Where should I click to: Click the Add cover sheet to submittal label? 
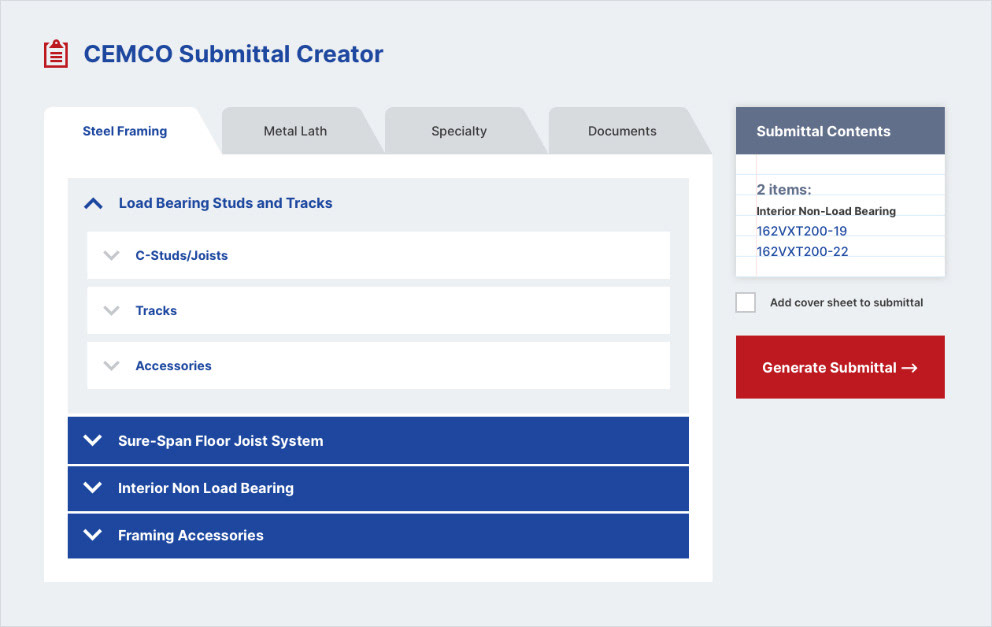[x=846, y=302]
